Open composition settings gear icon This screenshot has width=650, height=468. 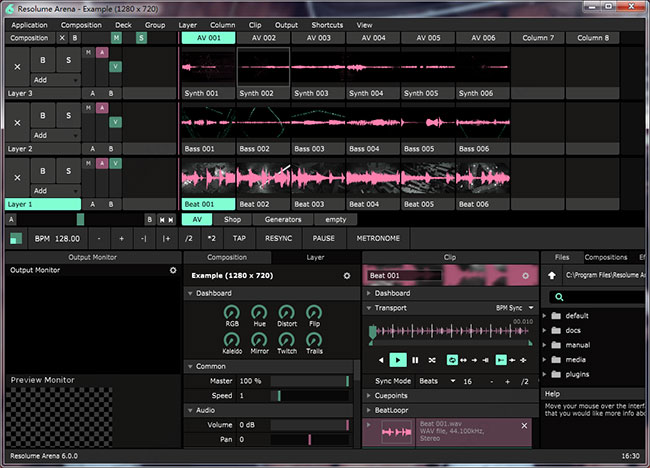coord(347,276)
